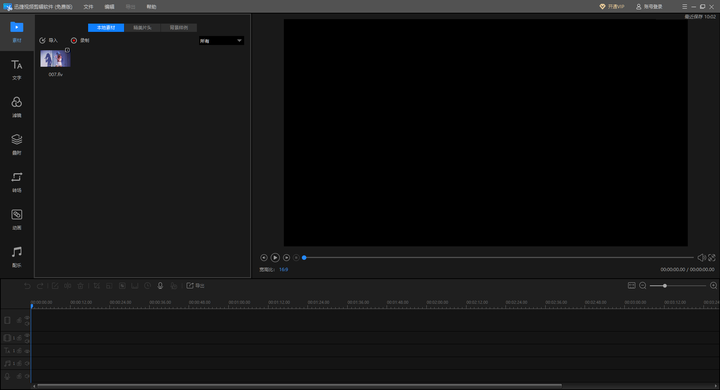Adjust the timeline zoom slider handle
This screenshot has height=390, width=720.
point(664,286)
